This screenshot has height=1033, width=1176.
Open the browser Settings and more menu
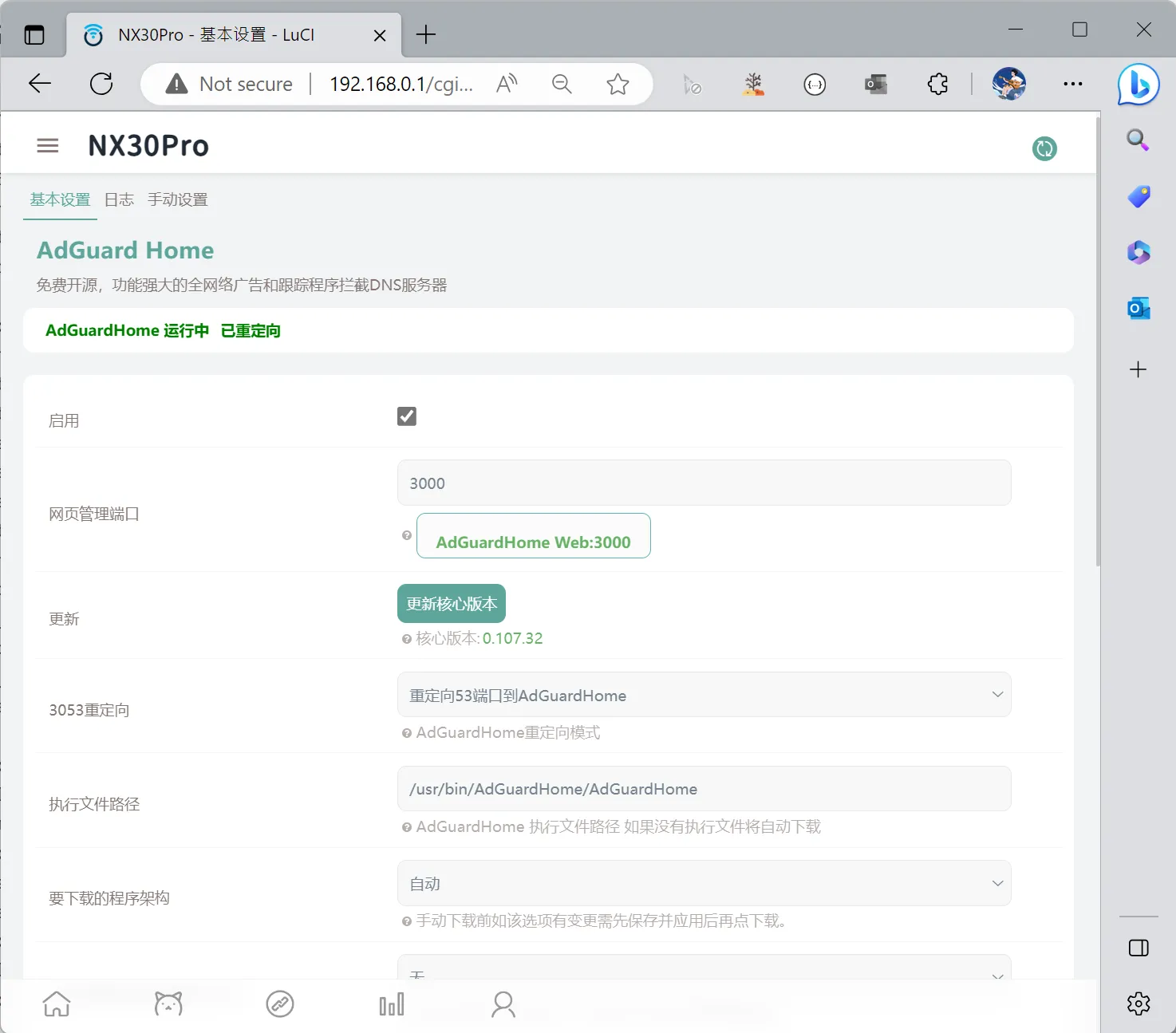click(1073, 84)
